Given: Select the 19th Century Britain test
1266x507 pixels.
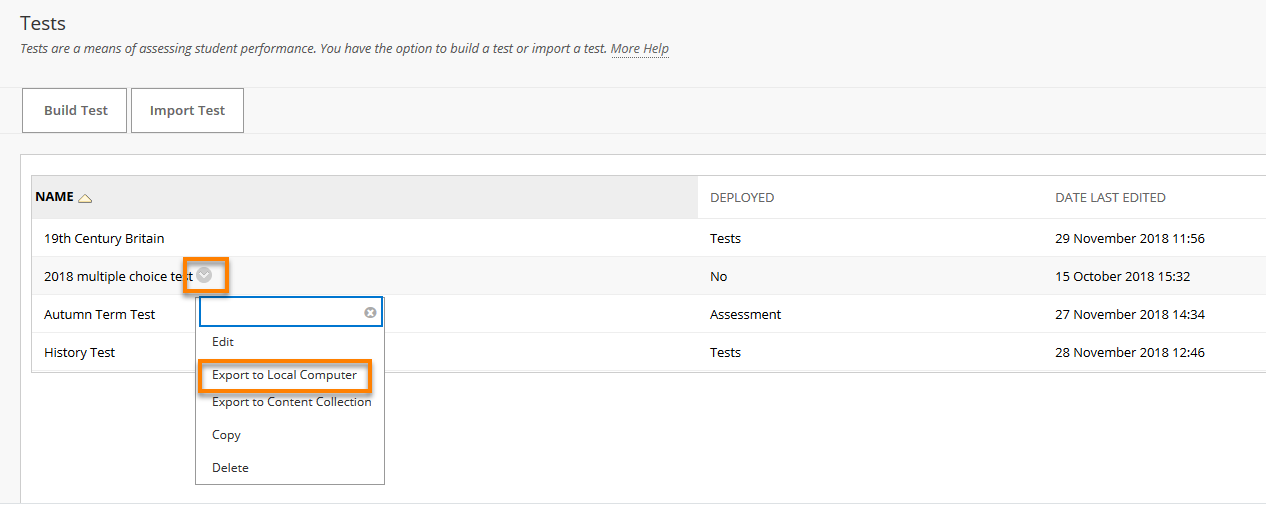Looking at the screenshot, I should 104,239.
